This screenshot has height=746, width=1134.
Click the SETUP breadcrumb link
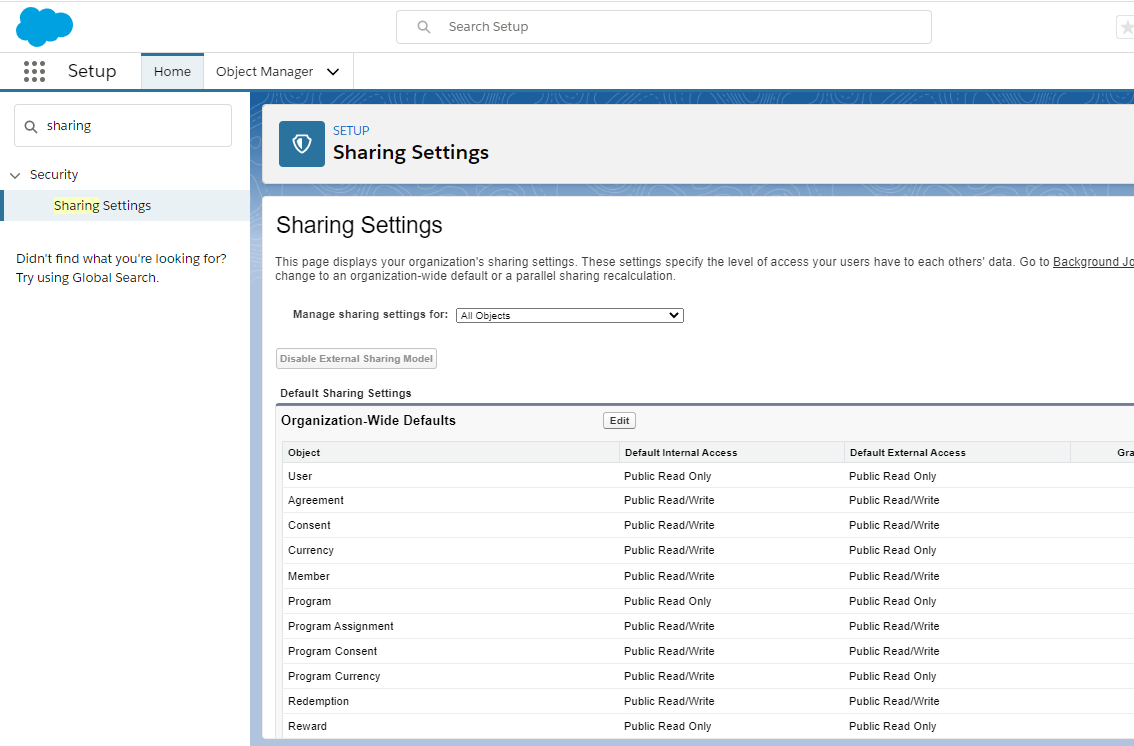pyautogui.click(x=351, y=131)
